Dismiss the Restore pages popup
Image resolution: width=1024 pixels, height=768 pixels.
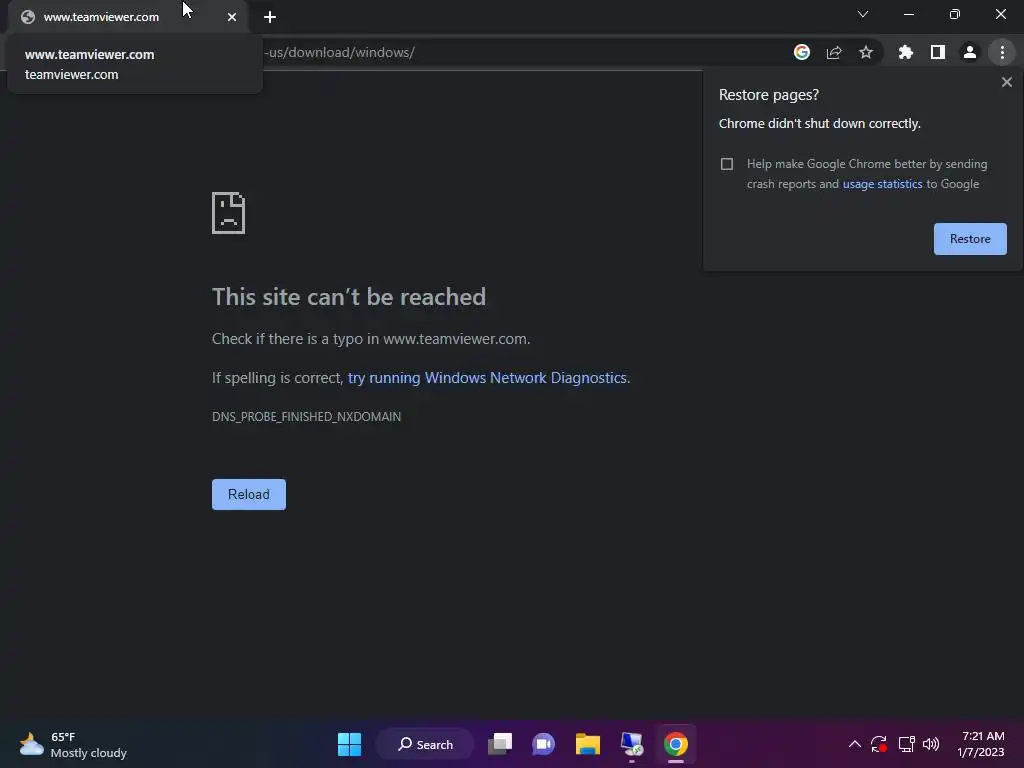tap(1006, 82)
